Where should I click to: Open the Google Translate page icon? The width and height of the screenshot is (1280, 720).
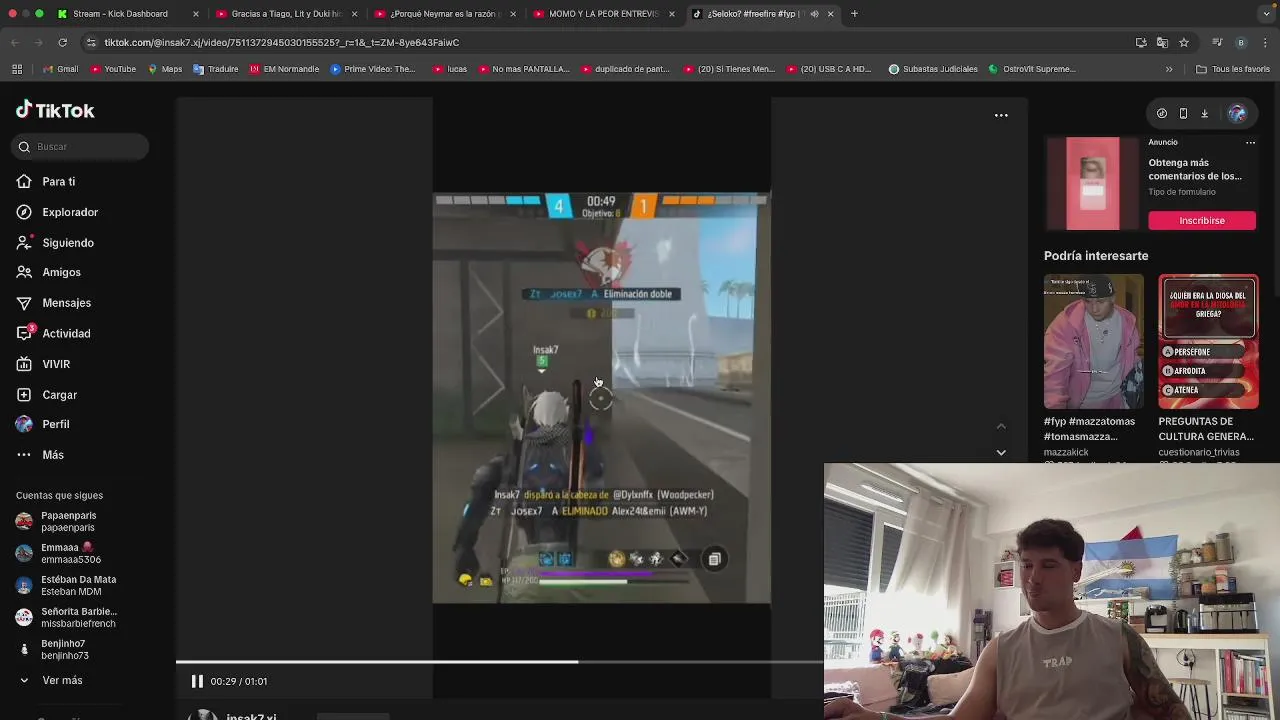[1162, 42]
